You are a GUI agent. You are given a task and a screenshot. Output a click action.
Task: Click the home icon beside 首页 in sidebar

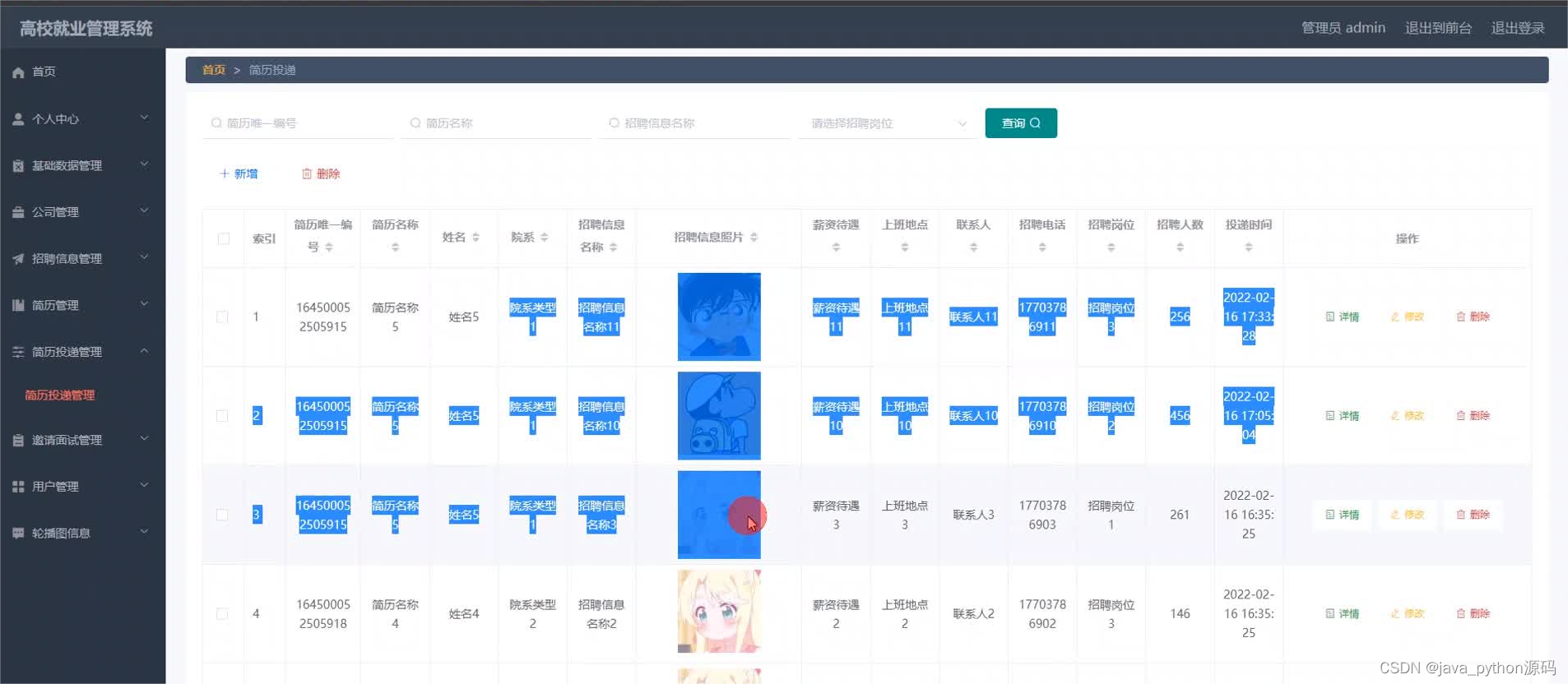point(18,72)
